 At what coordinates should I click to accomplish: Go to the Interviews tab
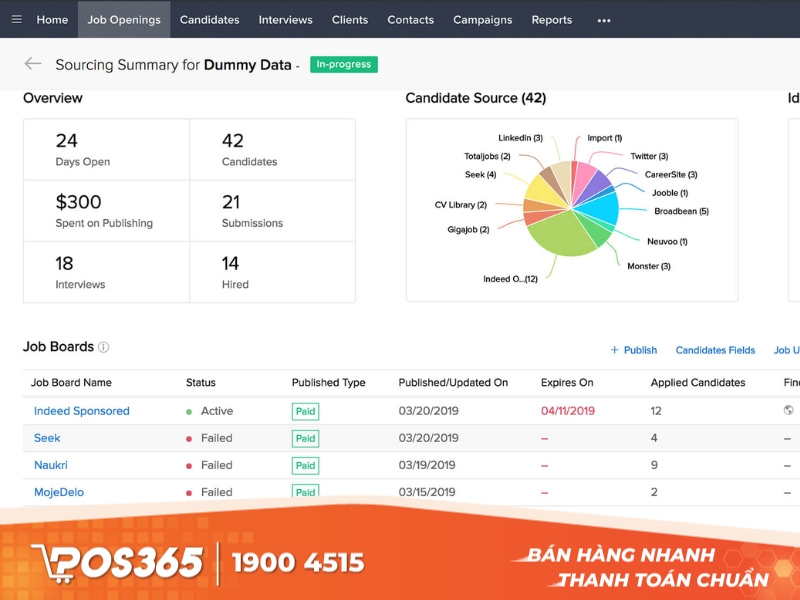tap(285, 19)
